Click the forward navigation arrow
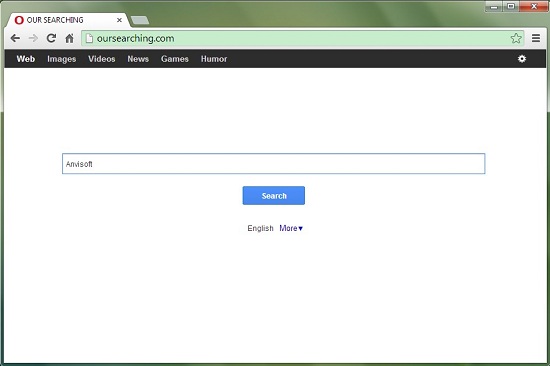Screen dimensions: 550x366 tap(33, 38)
